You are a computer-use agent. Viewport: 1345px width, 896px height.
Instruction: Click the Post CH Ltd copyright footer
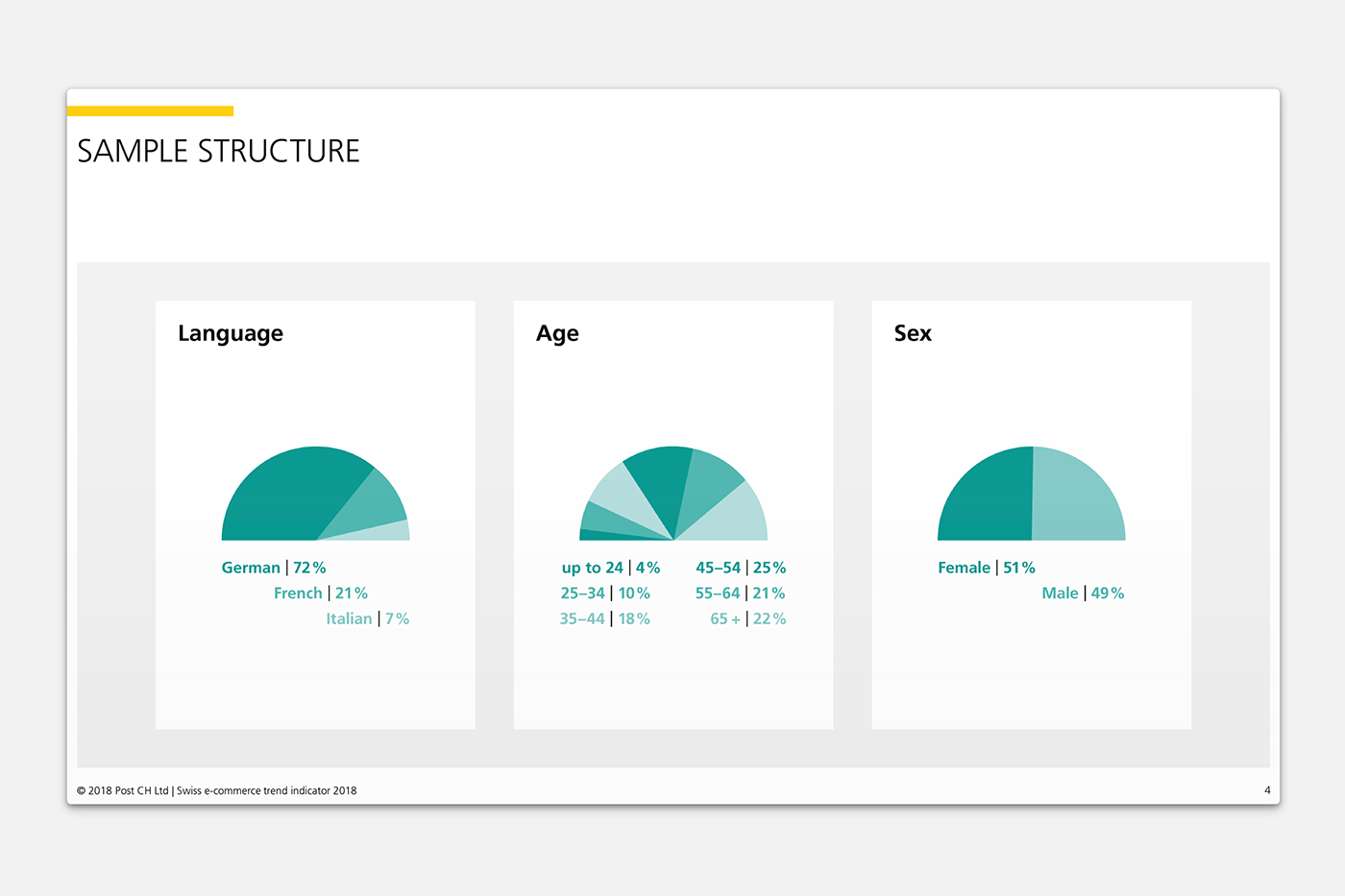tap(216, 791)
